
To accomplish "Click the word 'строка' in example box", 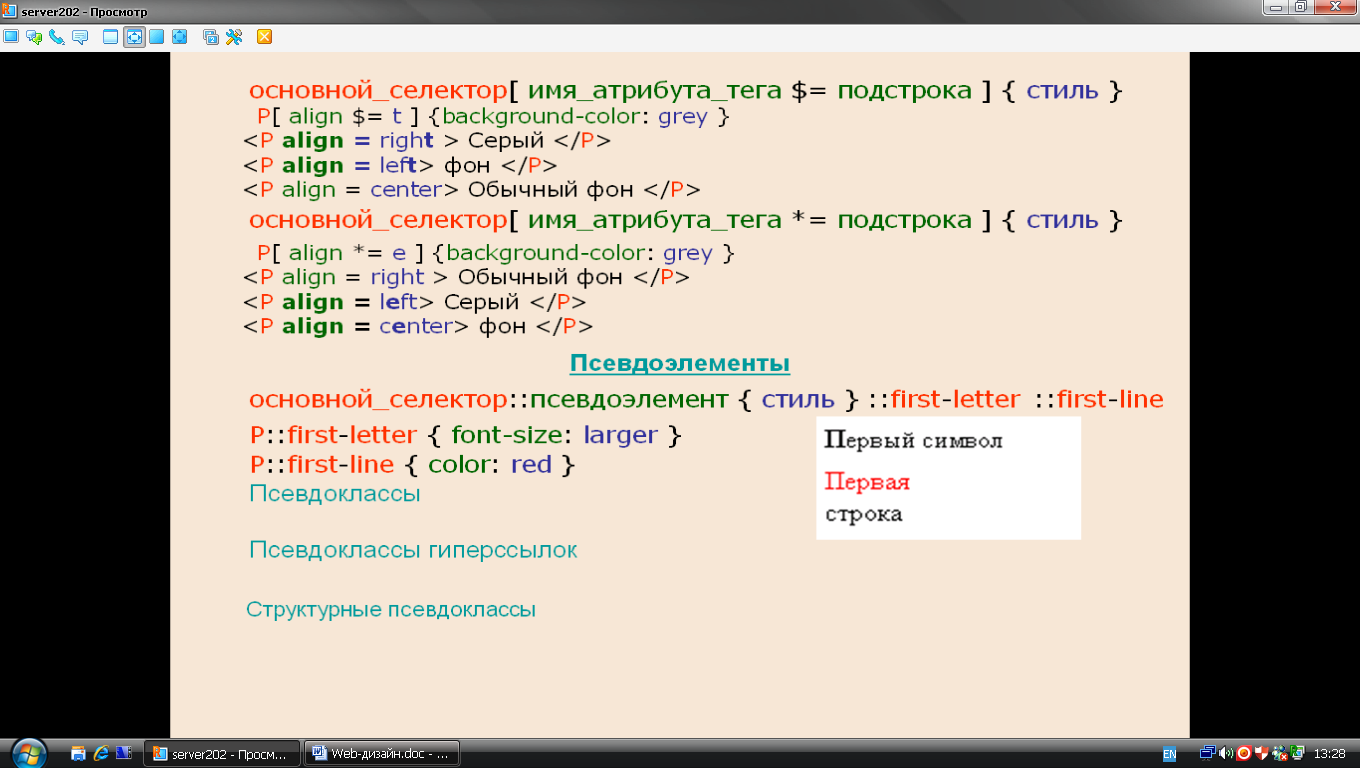I will point(864,515).
